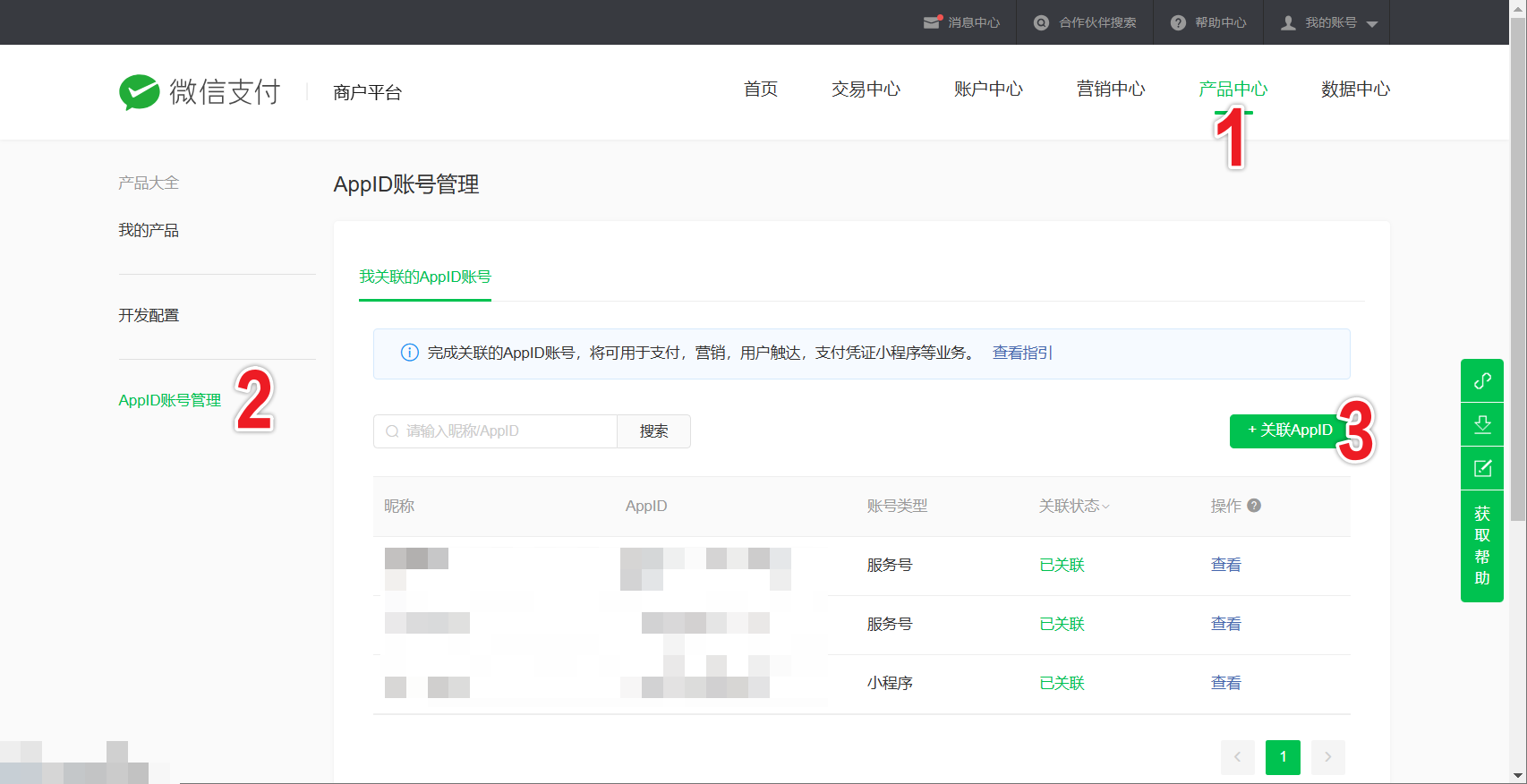Click page number 1 button

coord(1283,757)
